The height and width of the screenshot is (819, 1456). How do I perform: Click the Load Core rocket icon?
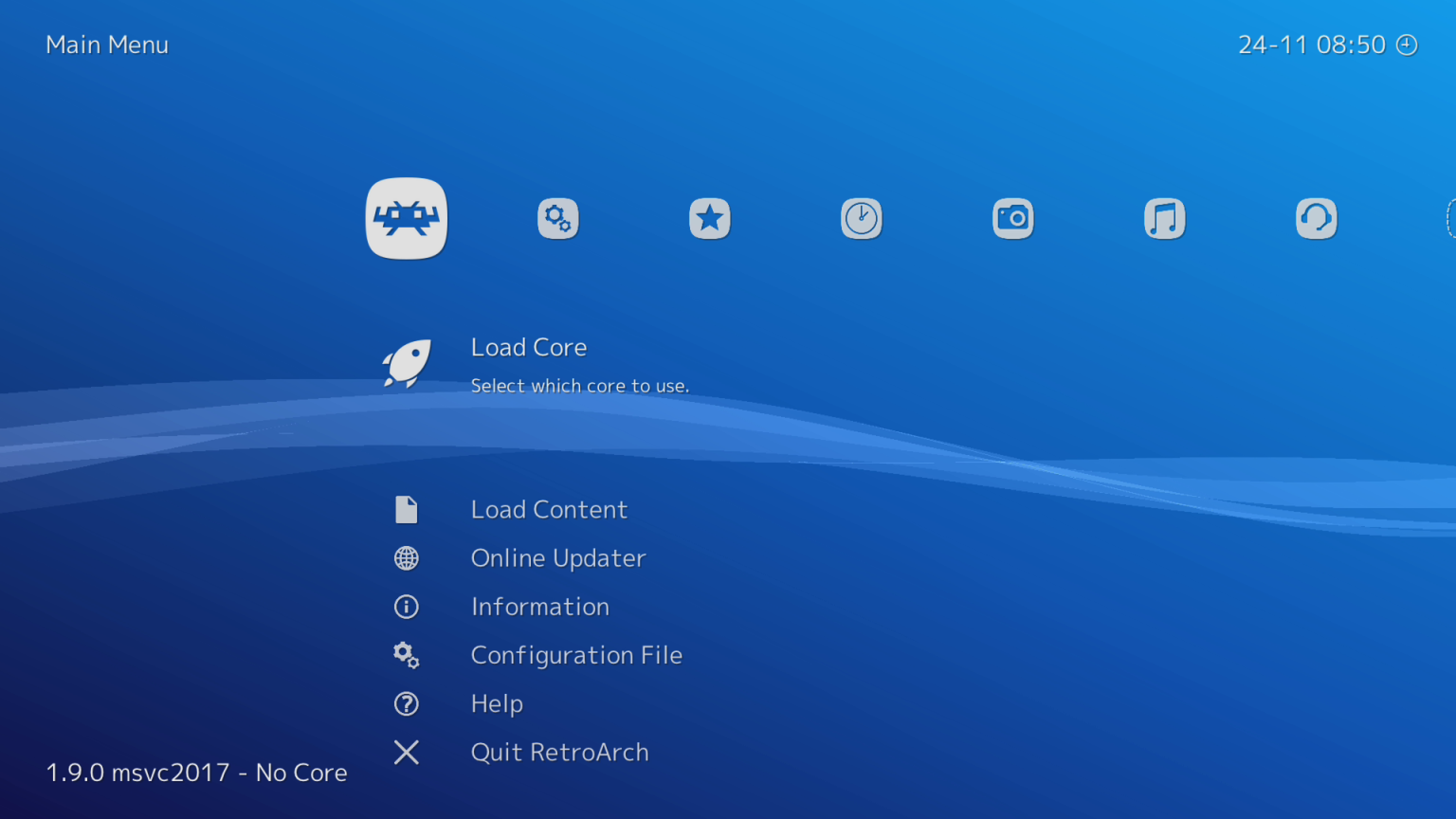[406, 363]
